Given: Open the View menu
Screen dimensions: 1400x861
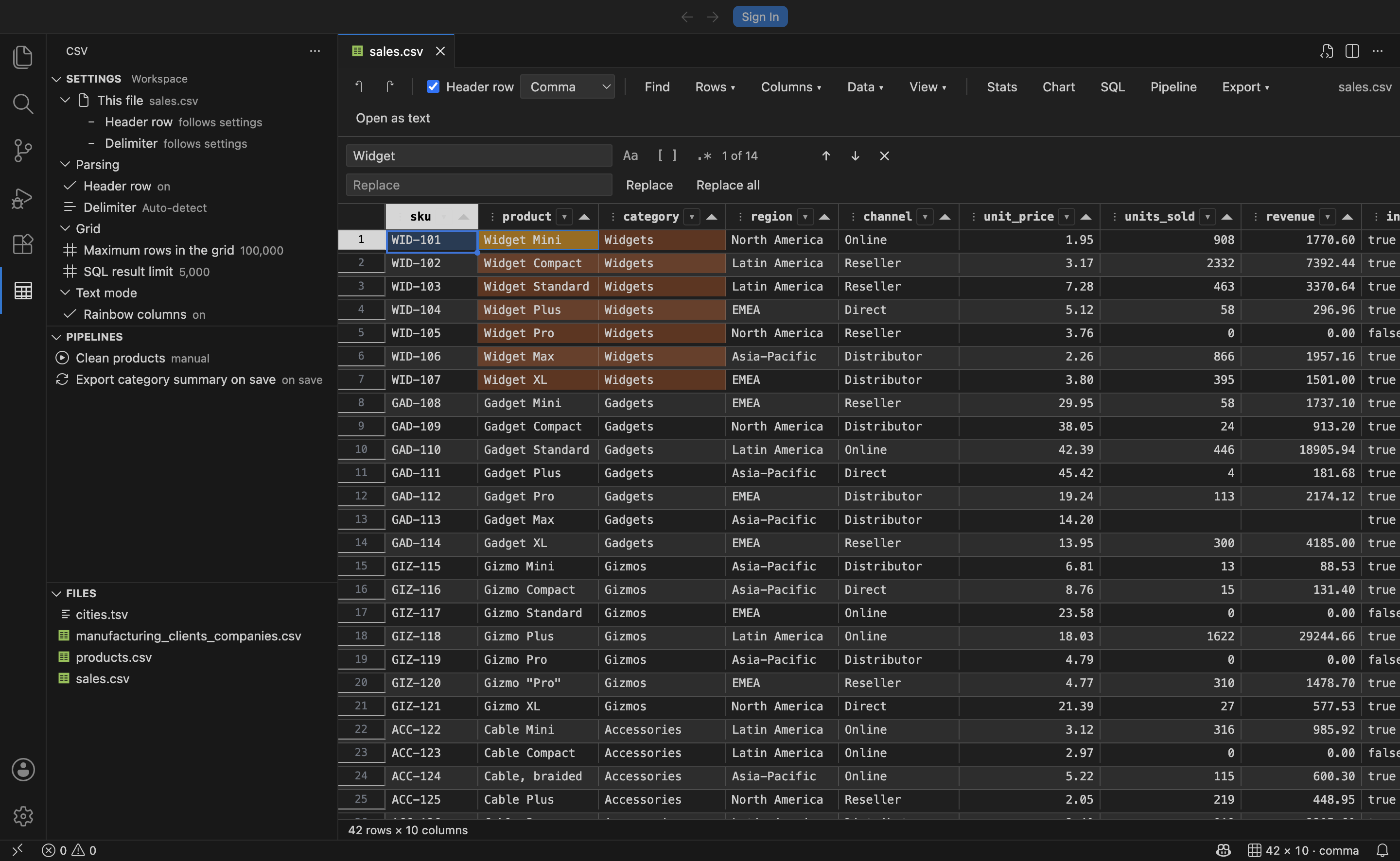Looking at the screenshot, I should (927, 86).
